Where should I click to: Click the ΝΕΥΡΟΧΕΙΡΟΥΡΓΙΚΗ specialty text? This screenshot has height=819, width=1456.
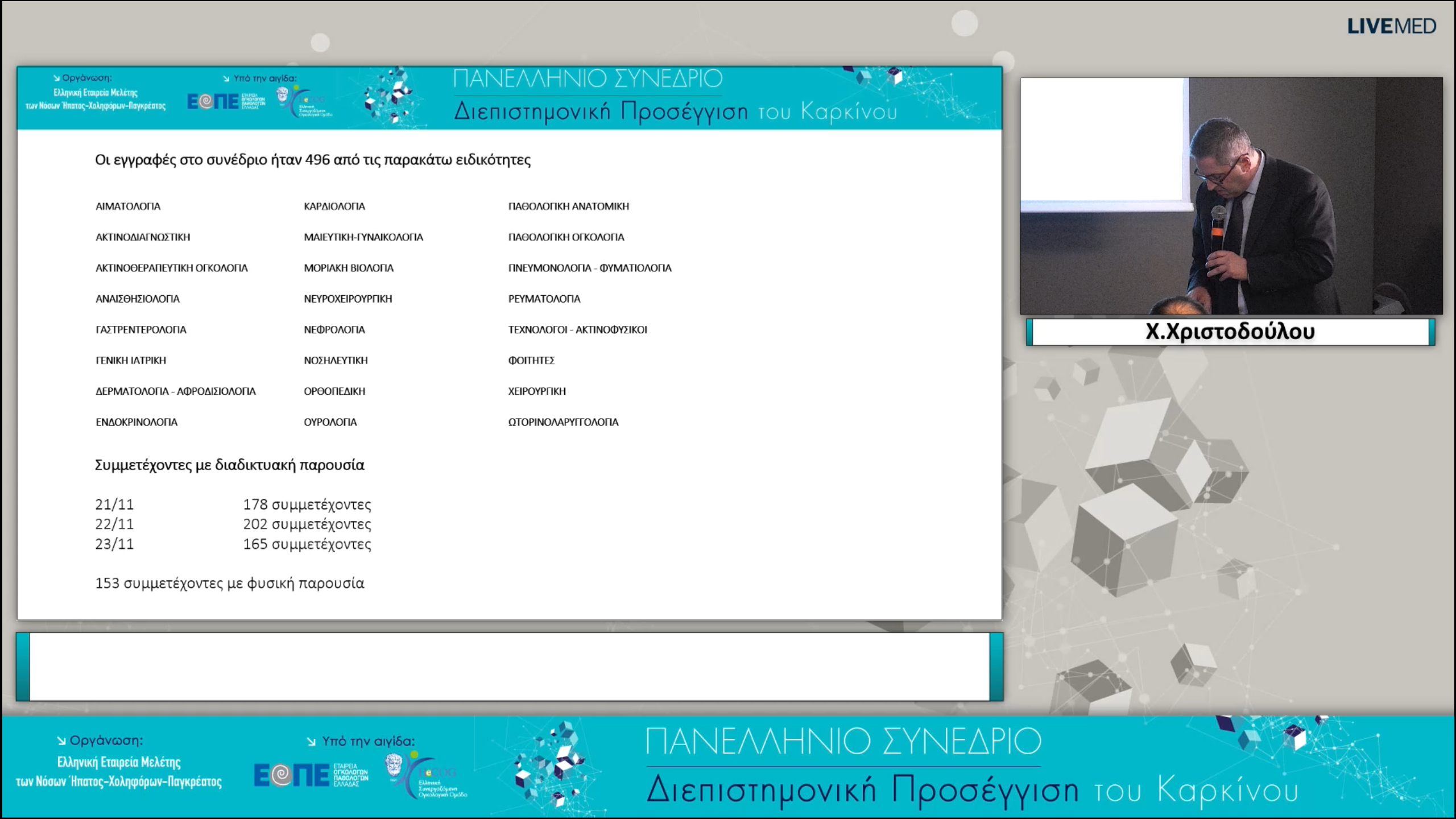[x=348, y=299]
